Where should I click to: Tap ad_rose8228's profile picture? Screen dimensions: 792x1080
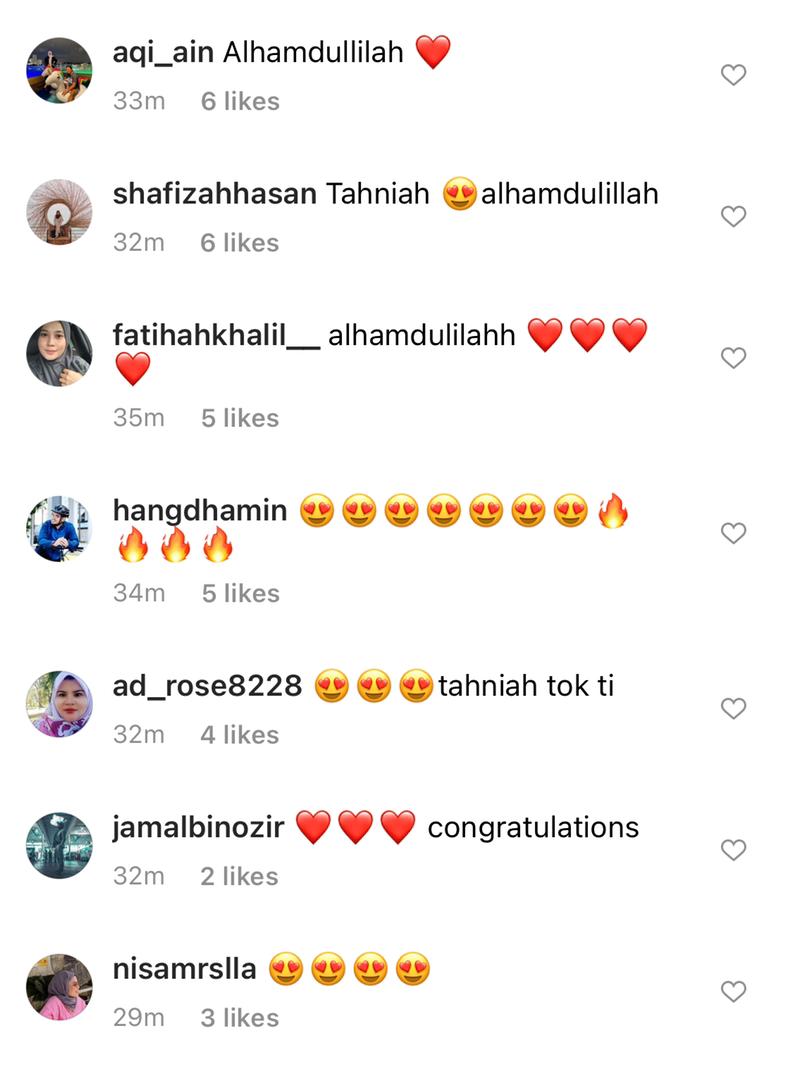click(x=59, y=704)
